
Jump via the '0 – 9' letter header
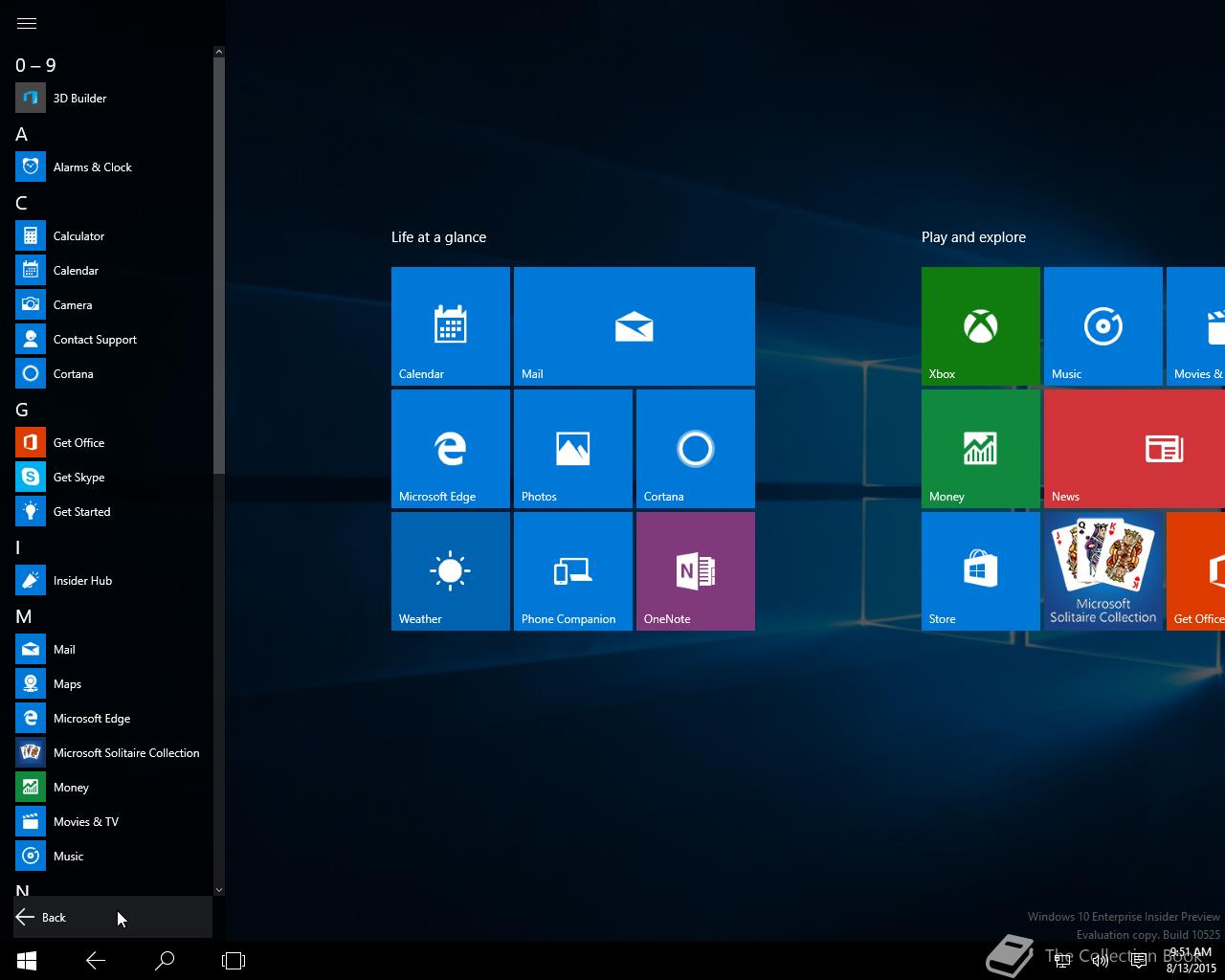click(36, 65)
